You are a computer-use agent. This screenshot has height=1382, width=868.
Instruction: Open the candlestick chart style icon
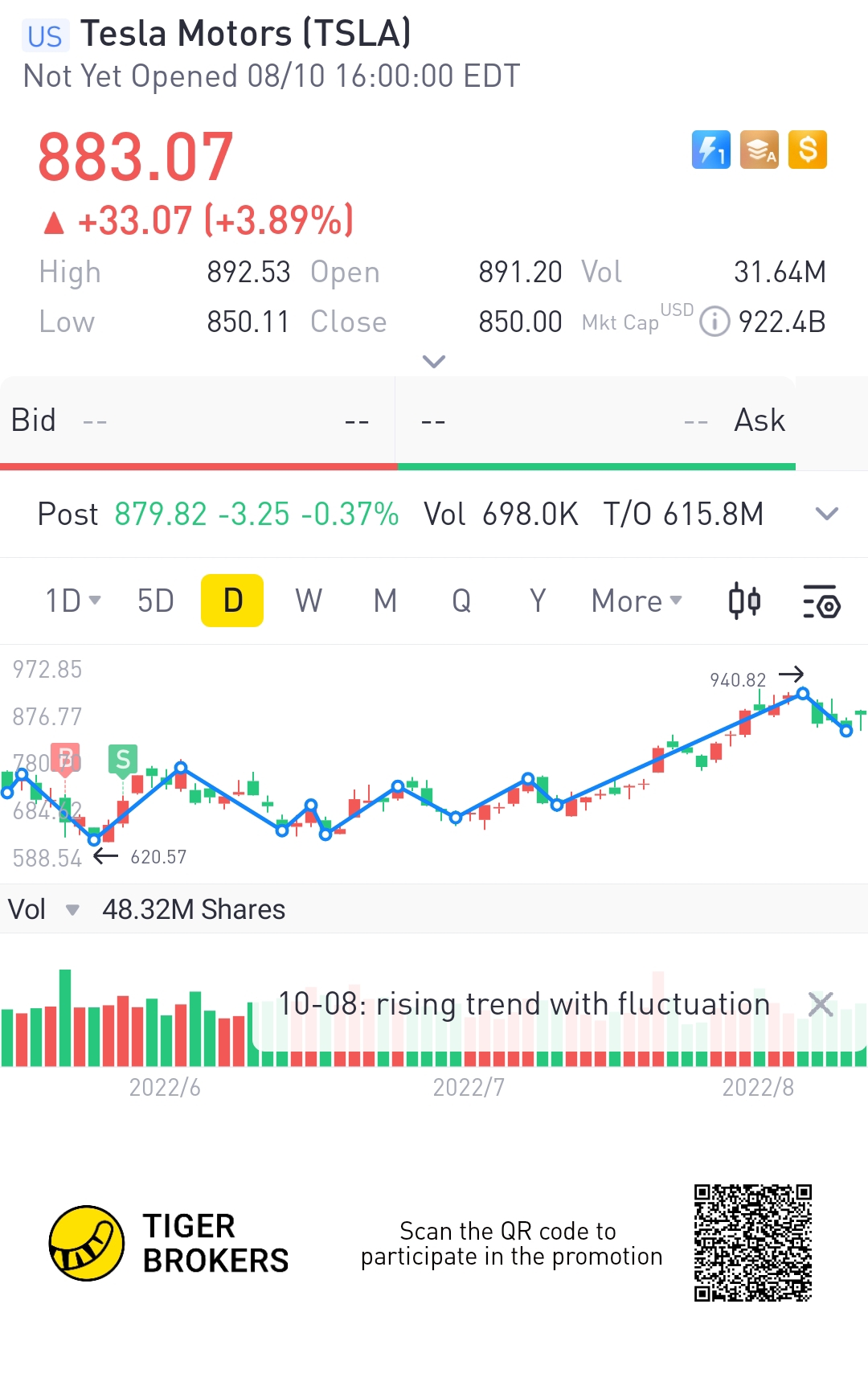pos(744,601)
